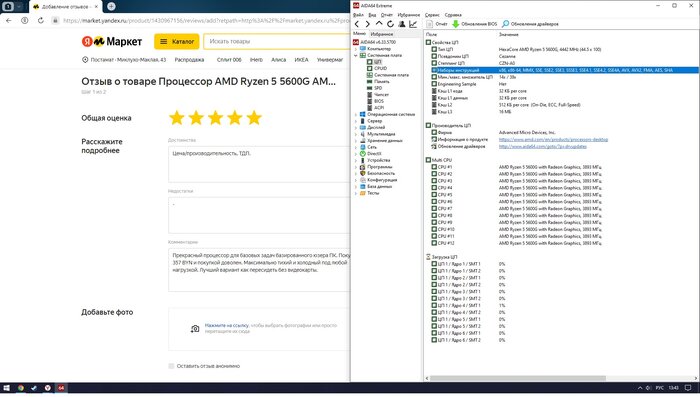
Task: Click the Каталог button on Yandex Market
Action: point(177,42)
